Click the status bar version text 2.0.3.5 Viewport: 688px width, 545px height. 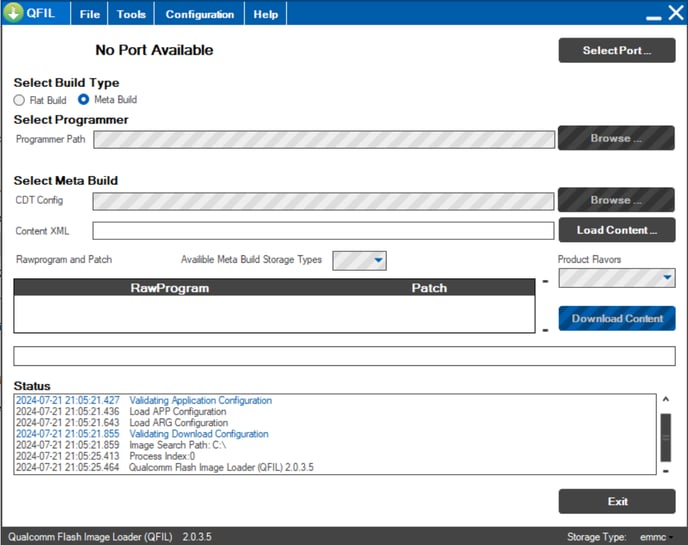pos(197,537)
